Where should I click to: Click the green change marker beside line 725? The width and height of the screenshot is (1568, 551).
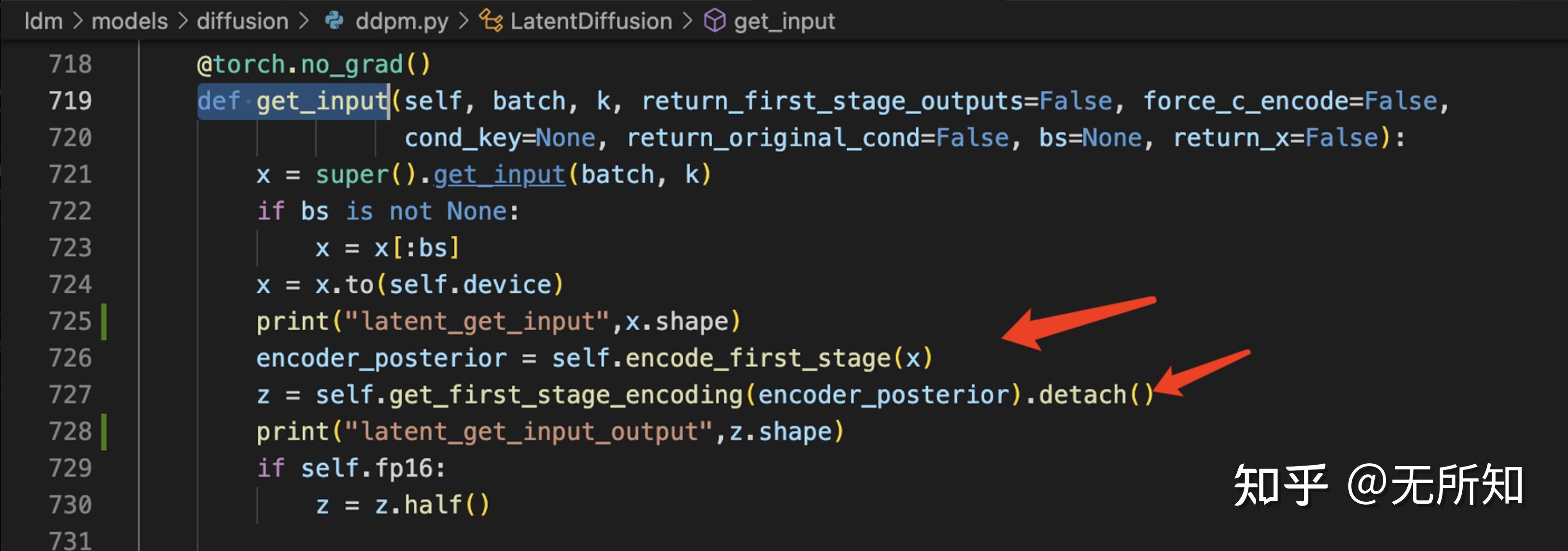[104, 321]
